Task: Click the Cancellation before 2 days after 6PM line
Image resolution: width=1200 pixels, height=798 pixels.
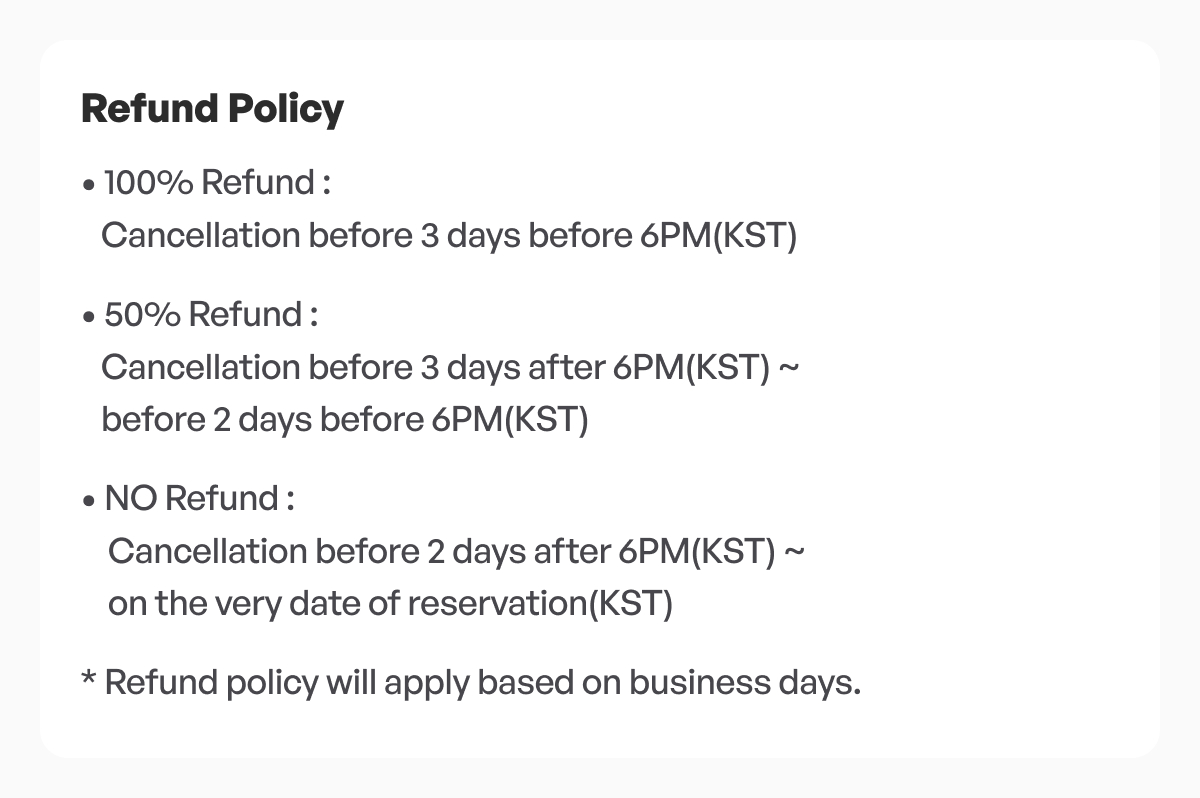Action: (x=456, y=552)
